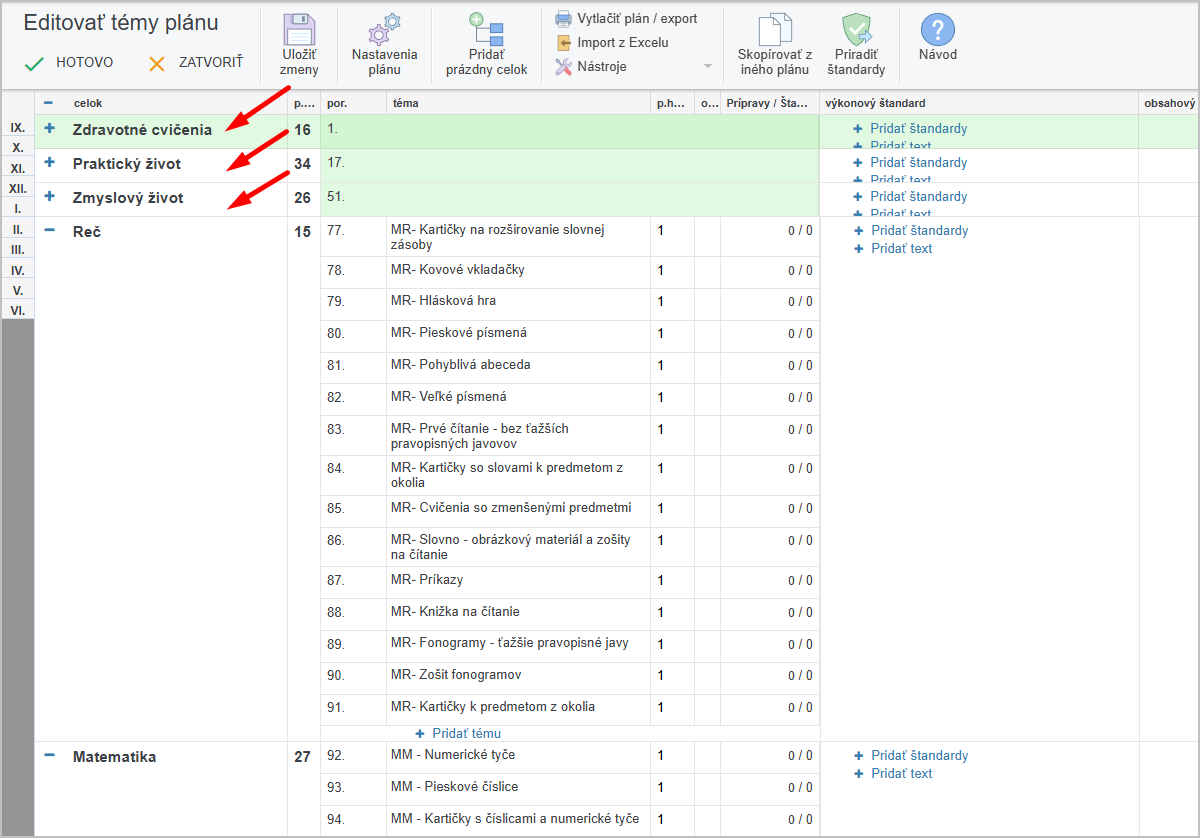
Task: Click Pridať štandardy link for Zdravotné cvičenia
Action: [919, 129]
